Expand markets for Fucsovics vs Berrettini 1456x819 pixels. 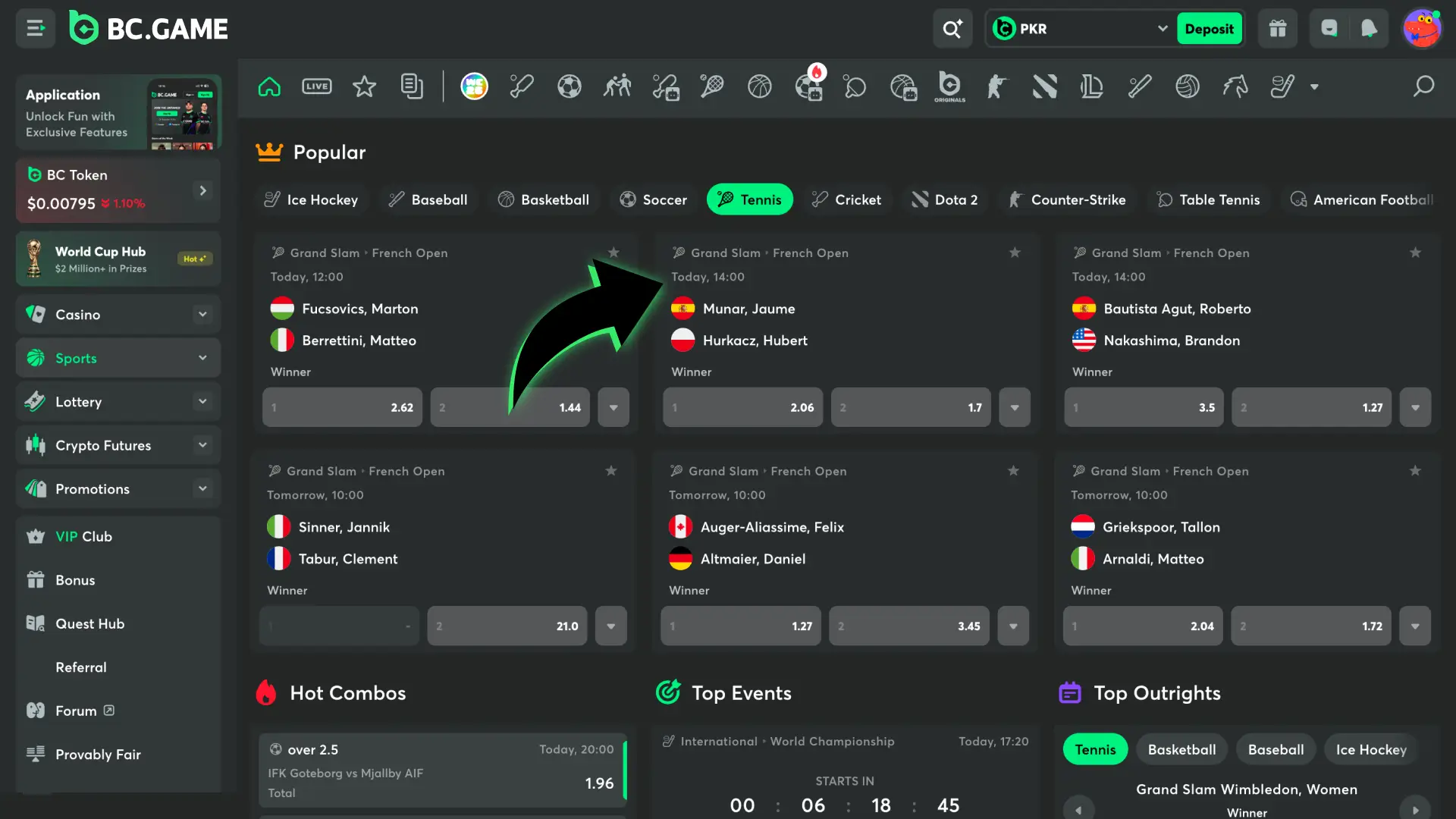(x=613, y=407)
